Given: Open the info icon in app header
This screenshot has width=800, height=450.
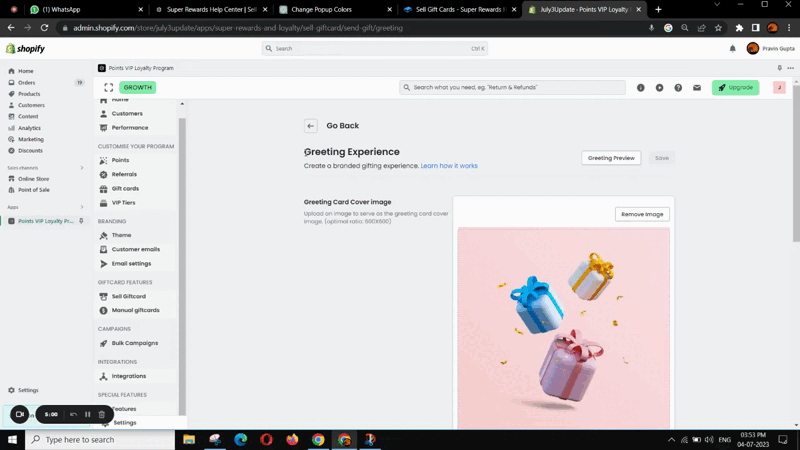Looking at the screenshot, I should (x=641, y=88).
